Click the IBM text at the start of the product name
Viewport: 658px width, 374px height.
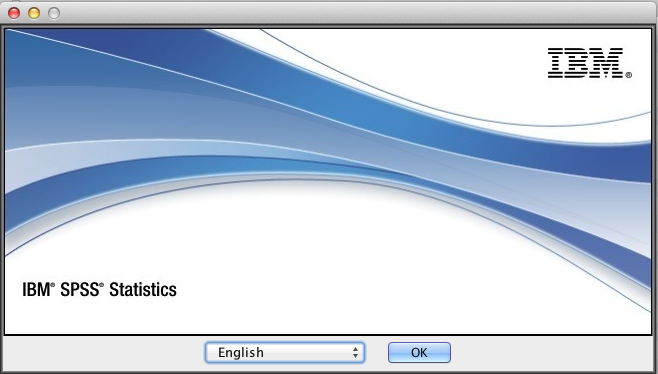(36, 290)
